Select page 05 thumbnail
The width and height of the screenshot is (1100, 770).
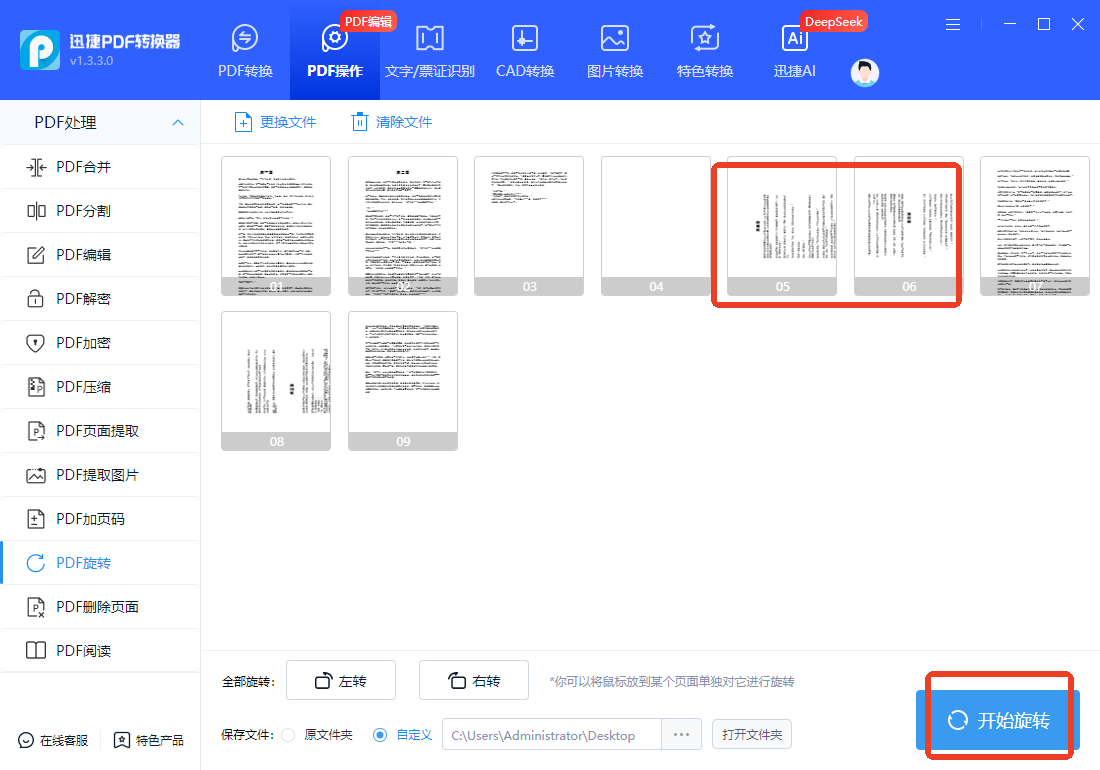tap(782, 226)
